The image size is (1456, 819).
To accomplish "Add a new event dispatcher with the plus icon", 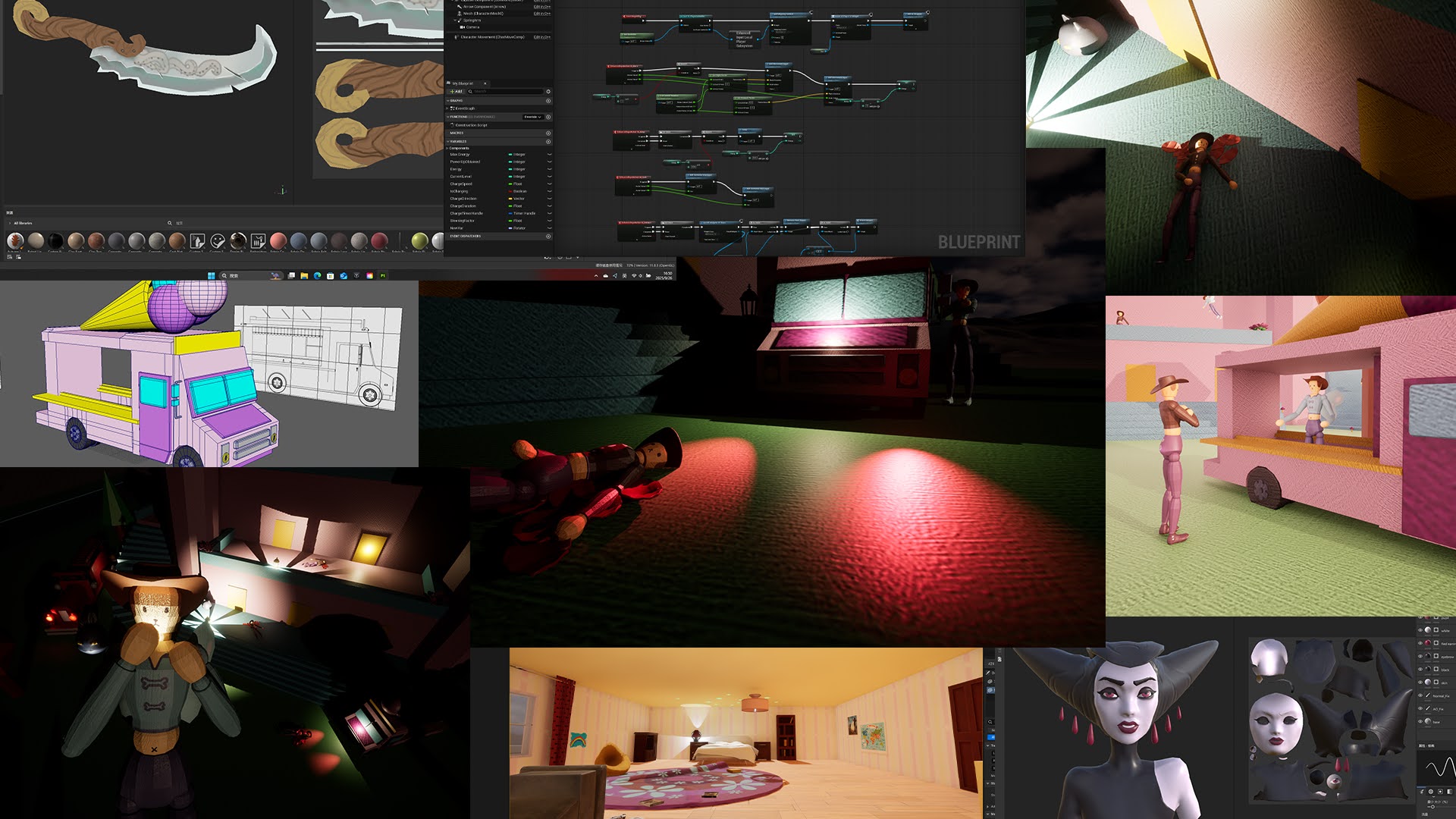I will (548, 236).
